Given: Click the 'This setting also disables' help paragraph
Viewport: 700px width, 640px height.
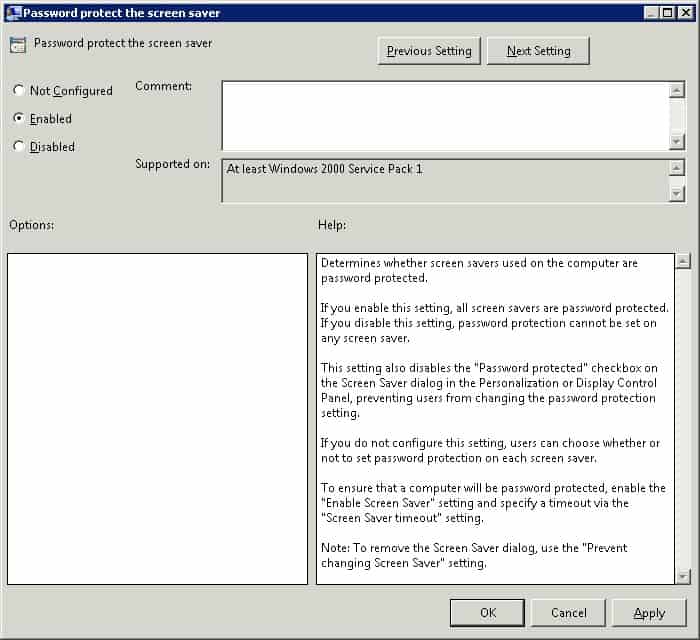Looking at the screenshot, I should [489, 391].
